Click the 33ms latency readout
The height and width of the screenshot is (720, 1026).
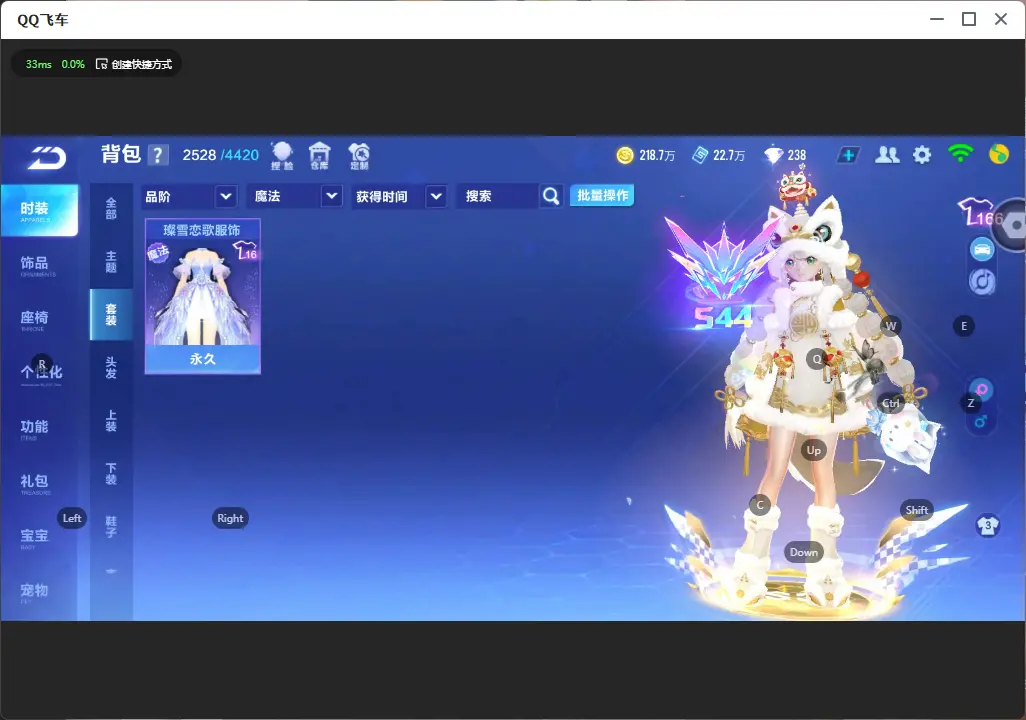(39, 64)
